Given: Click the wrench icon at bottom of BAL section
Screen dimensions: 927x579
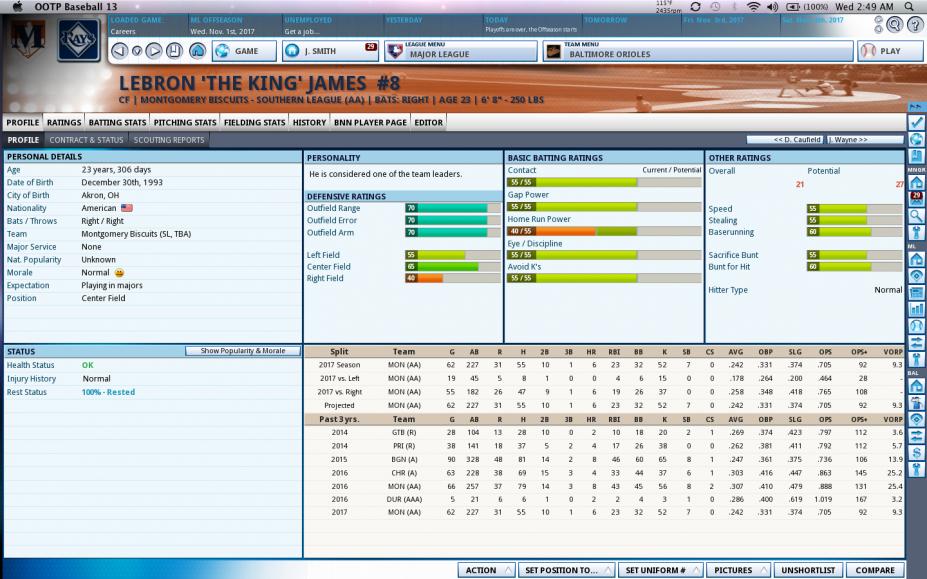Looking at the screenshot, I should point(916,470).
